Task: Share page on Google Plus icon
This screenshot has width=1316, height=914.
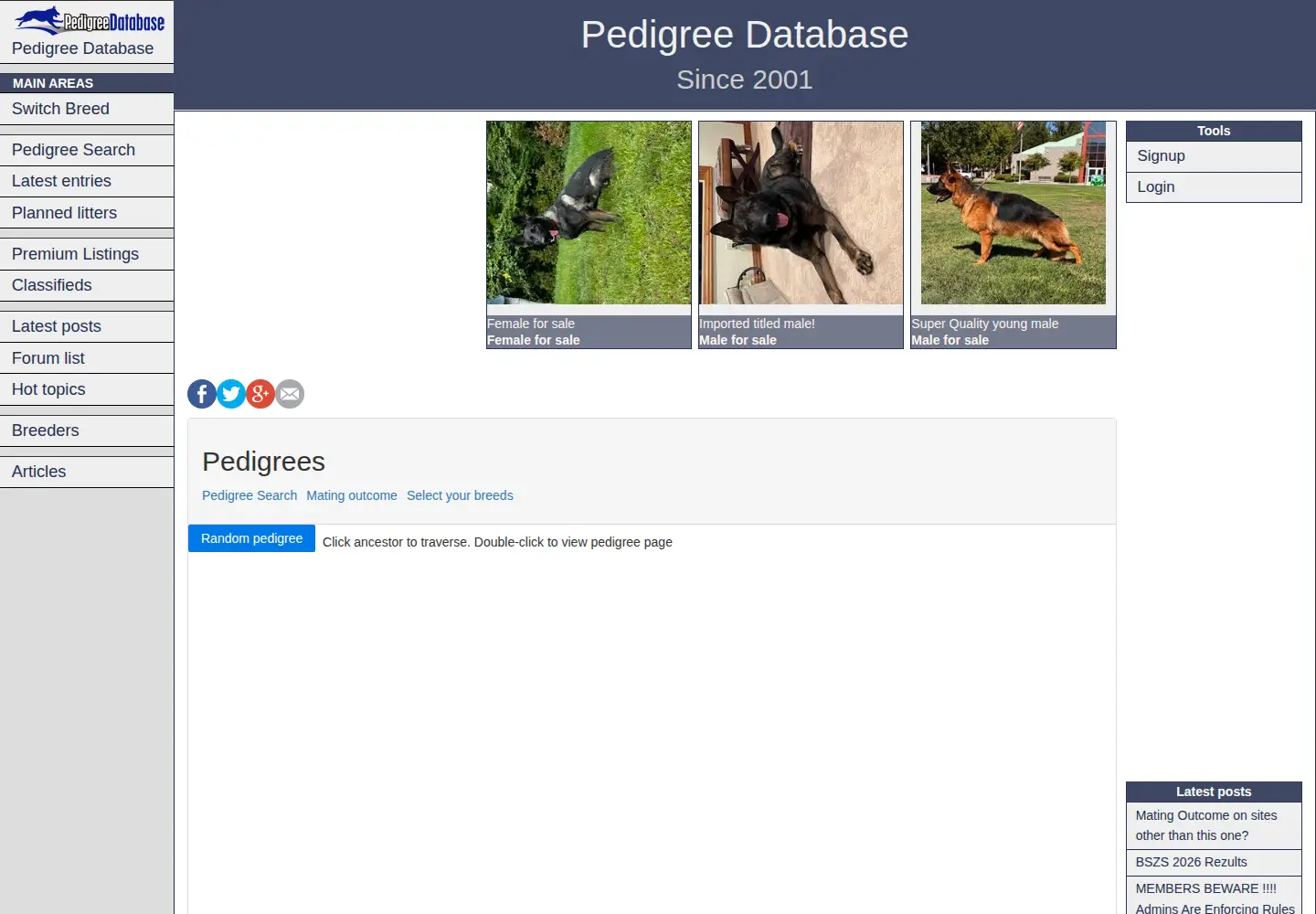Action: coord(260,394)
